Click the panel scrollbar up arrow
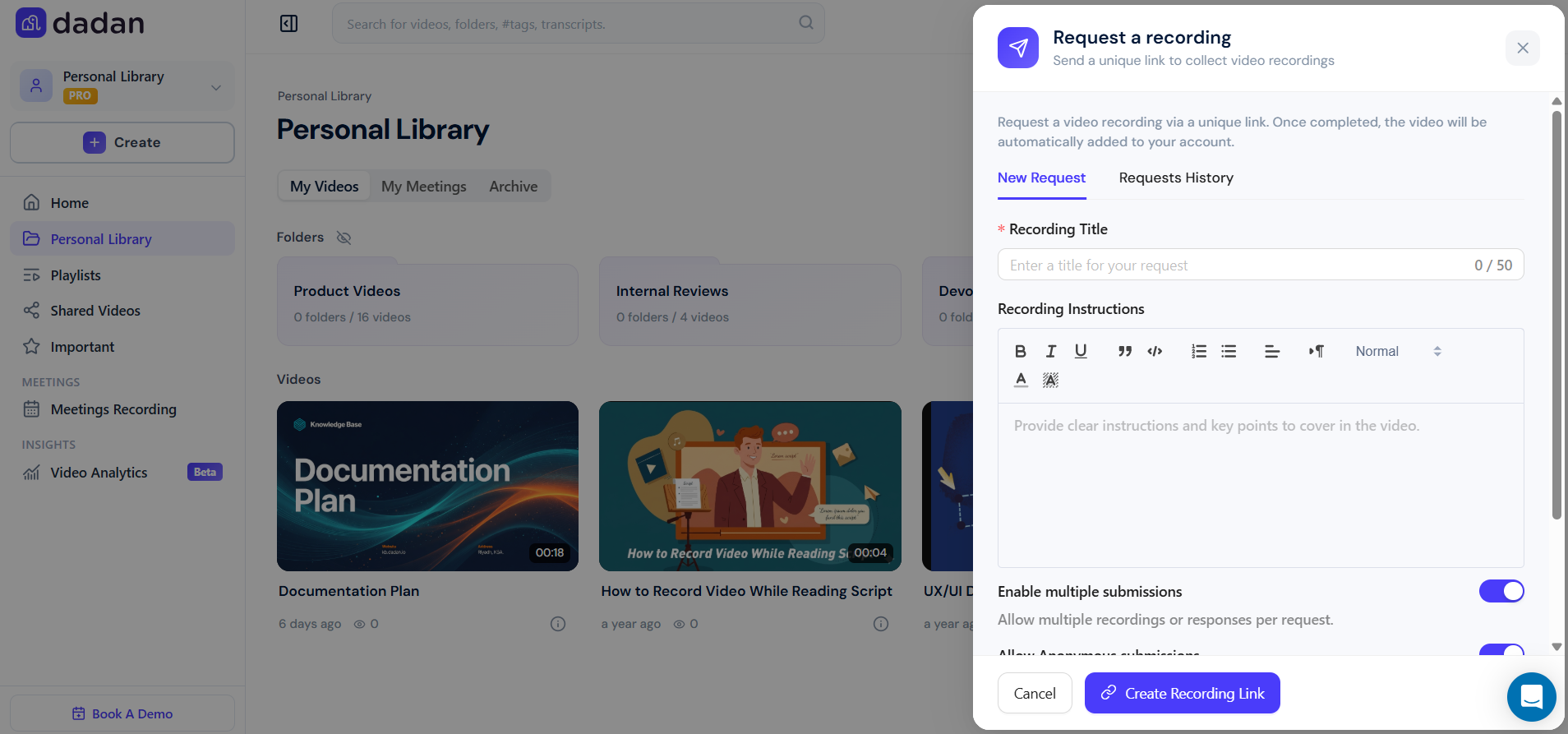This screenshot has width=1568, height=734. (x=1556, y=101)
